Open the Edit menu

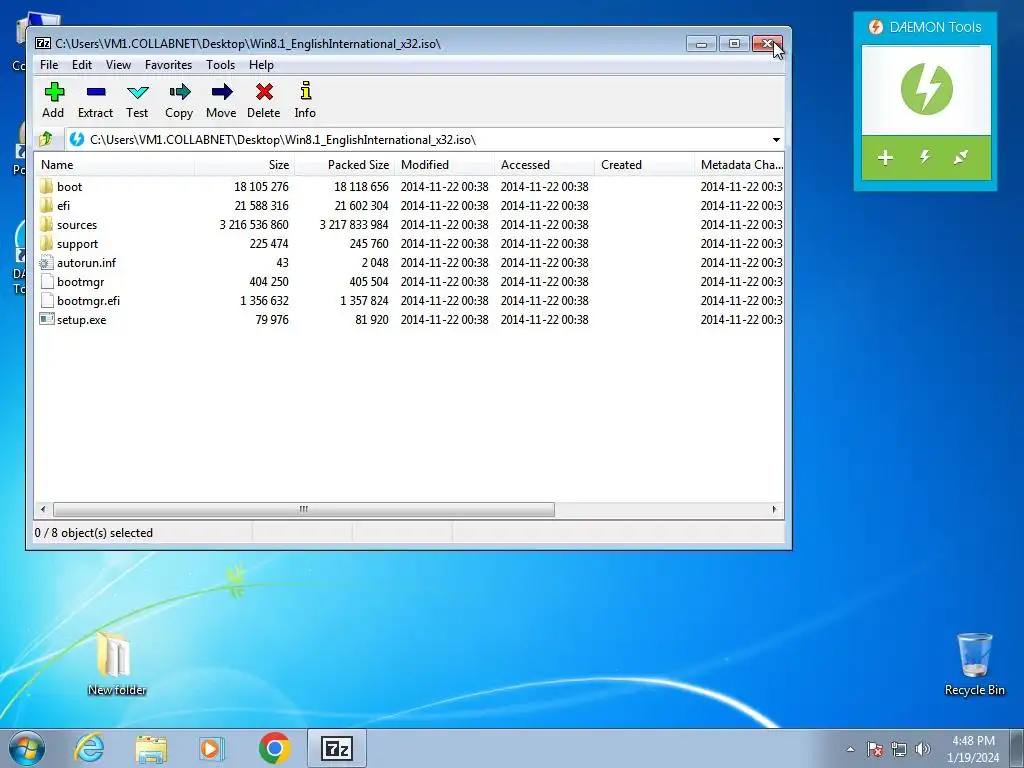(x=82, y=65)
